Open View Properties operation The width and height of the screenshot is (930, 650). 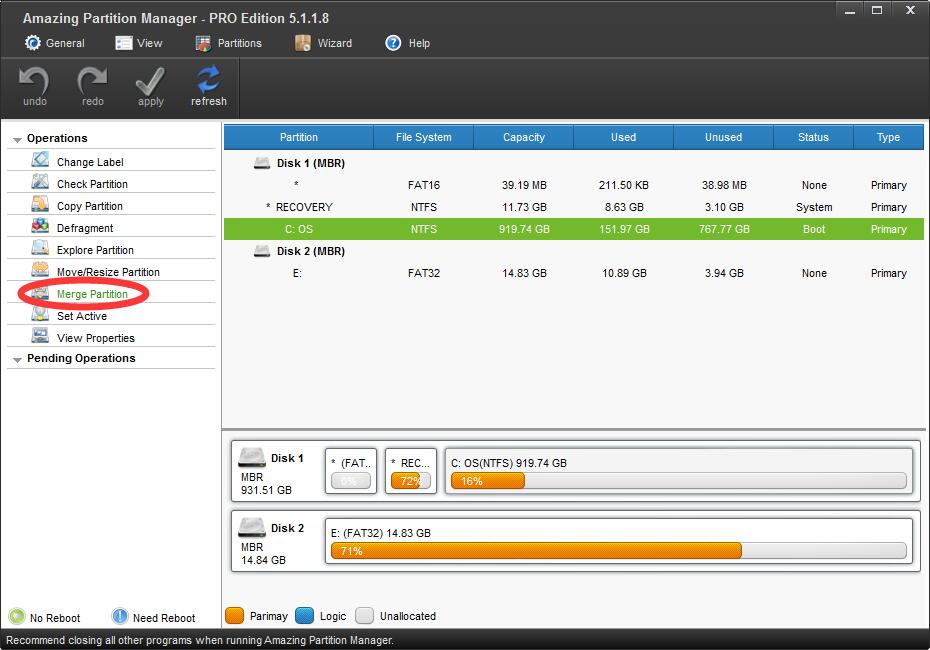pyautogui.click(x=95, y=338)
